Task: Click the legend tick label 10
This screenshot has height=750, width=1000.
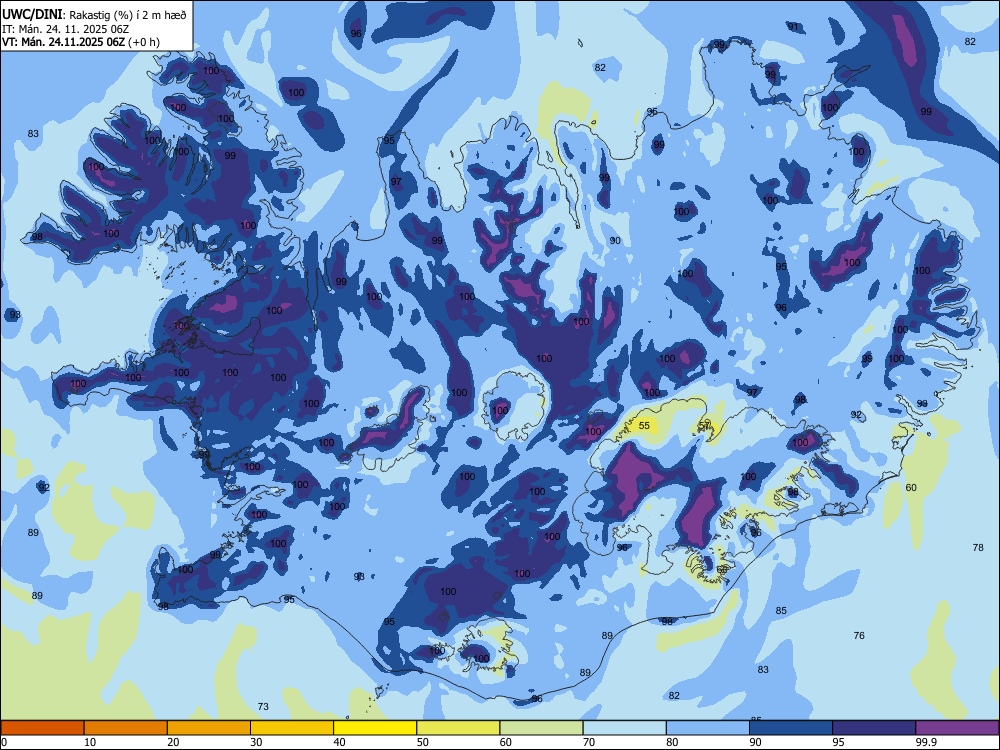Action: (90, 742)
